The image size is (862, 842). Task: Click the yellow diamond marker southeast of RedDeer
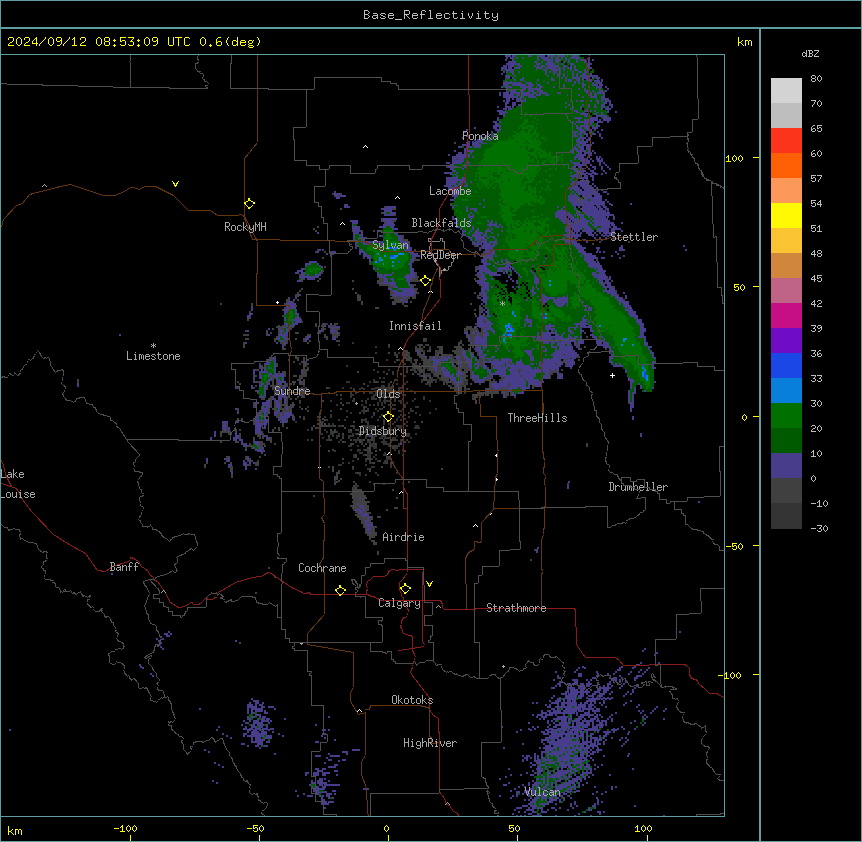tap(426, 281)
